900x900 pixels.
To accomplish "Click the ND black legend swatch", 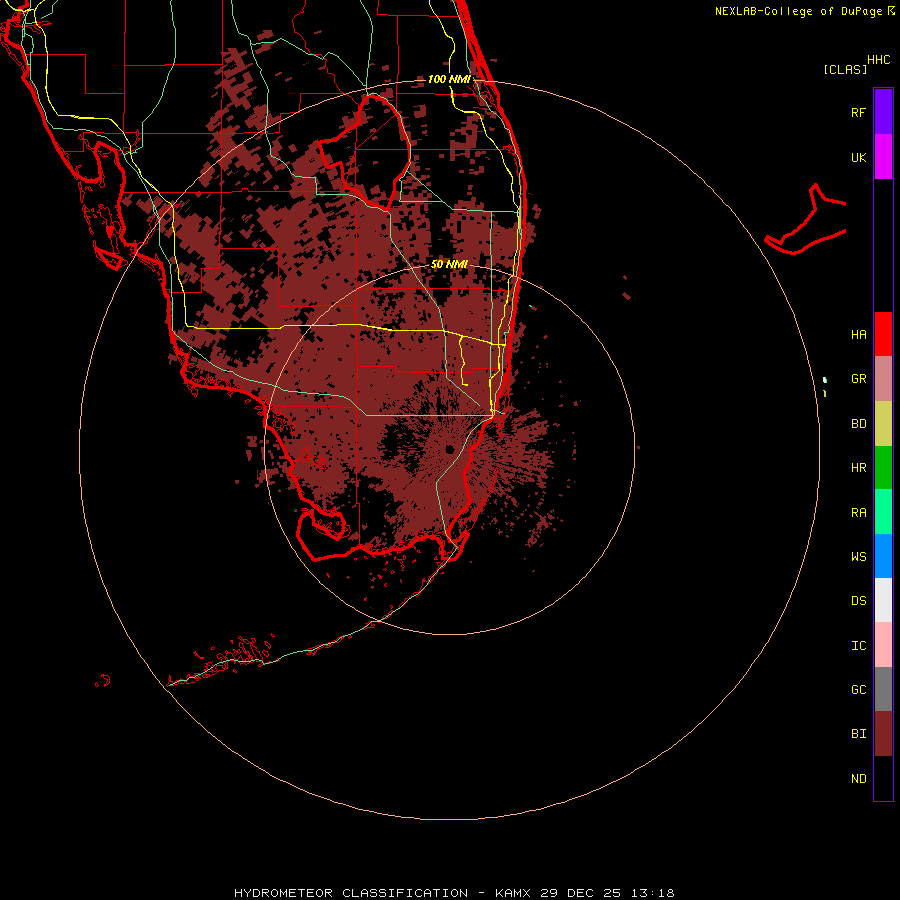I will pyautogui.click(x=883, y=778).
